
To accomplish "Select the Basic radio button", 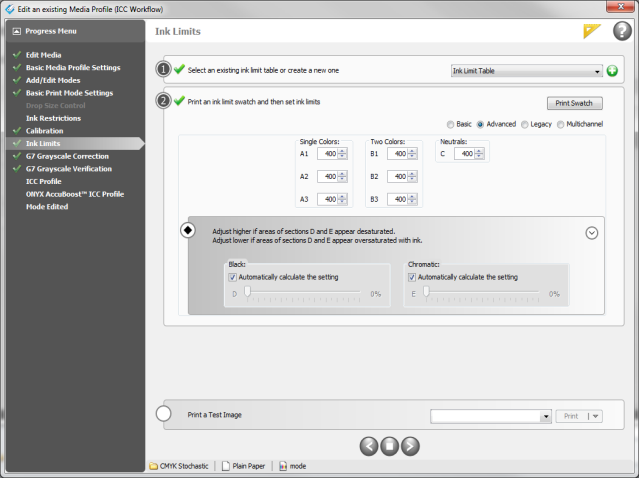I will point(450,124).
